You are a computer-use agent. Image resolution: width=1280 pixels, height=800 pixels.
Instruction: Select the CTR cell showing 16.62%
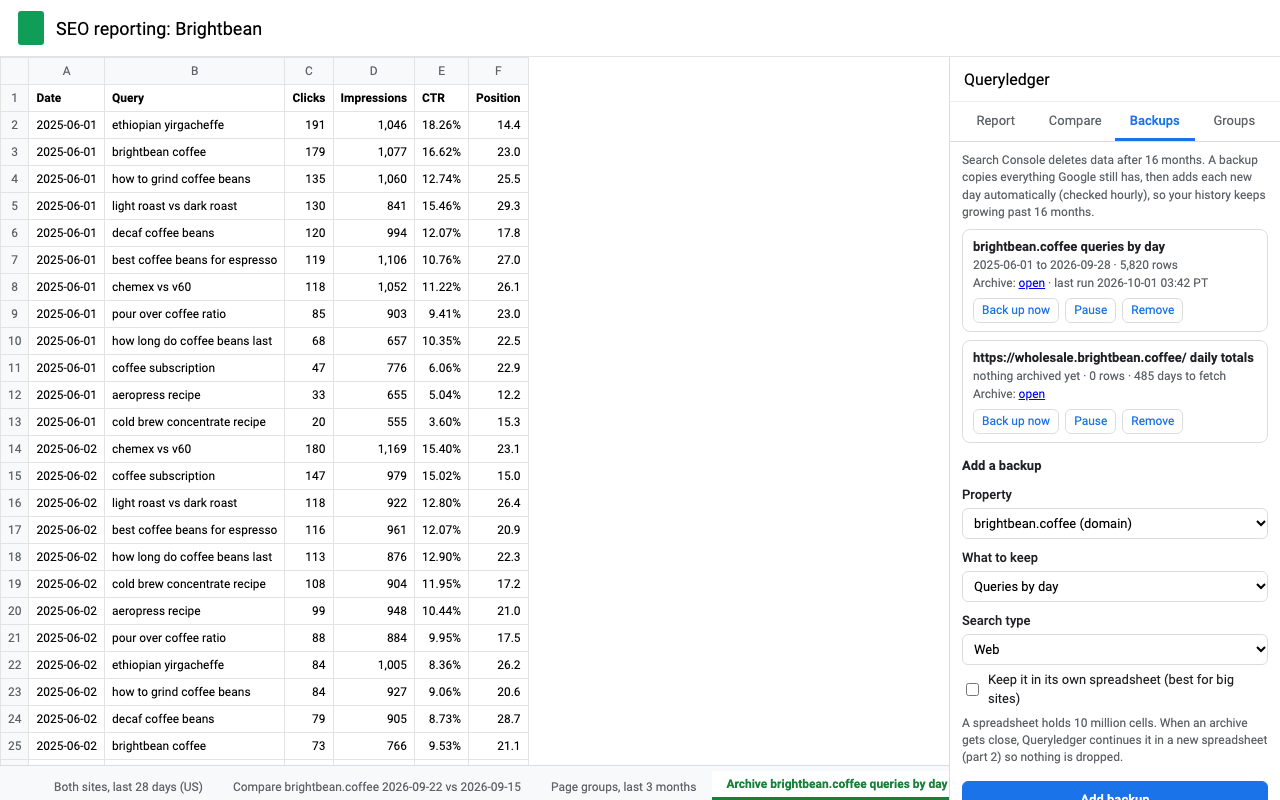coord(441,152)
